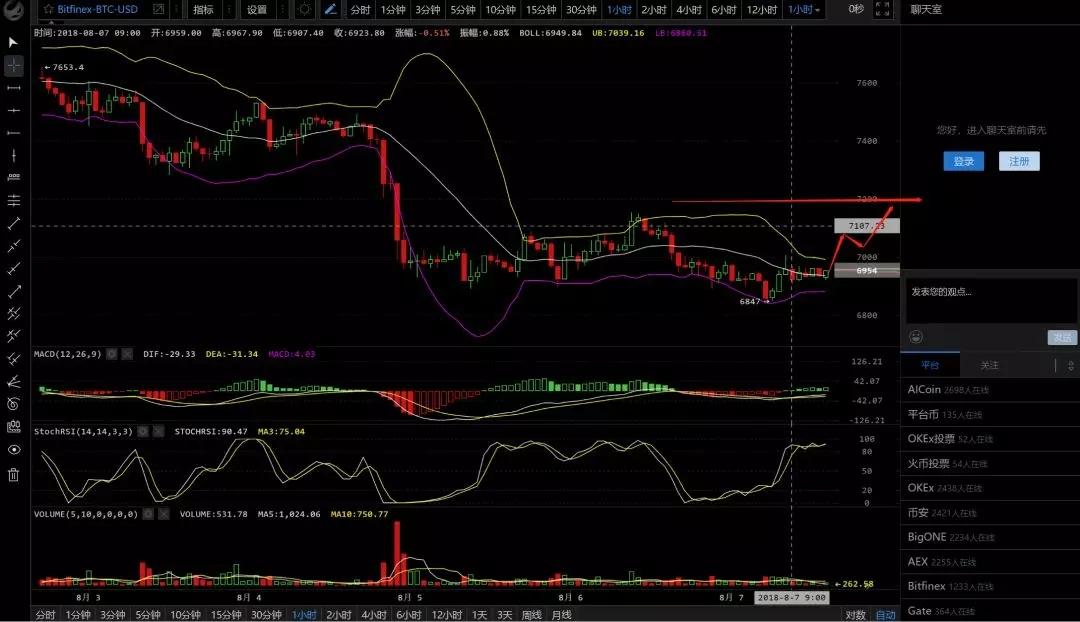This screenshot has height=622, width=1080.
Task: Open the Gate chat room
Action: [x=990, y=611]
